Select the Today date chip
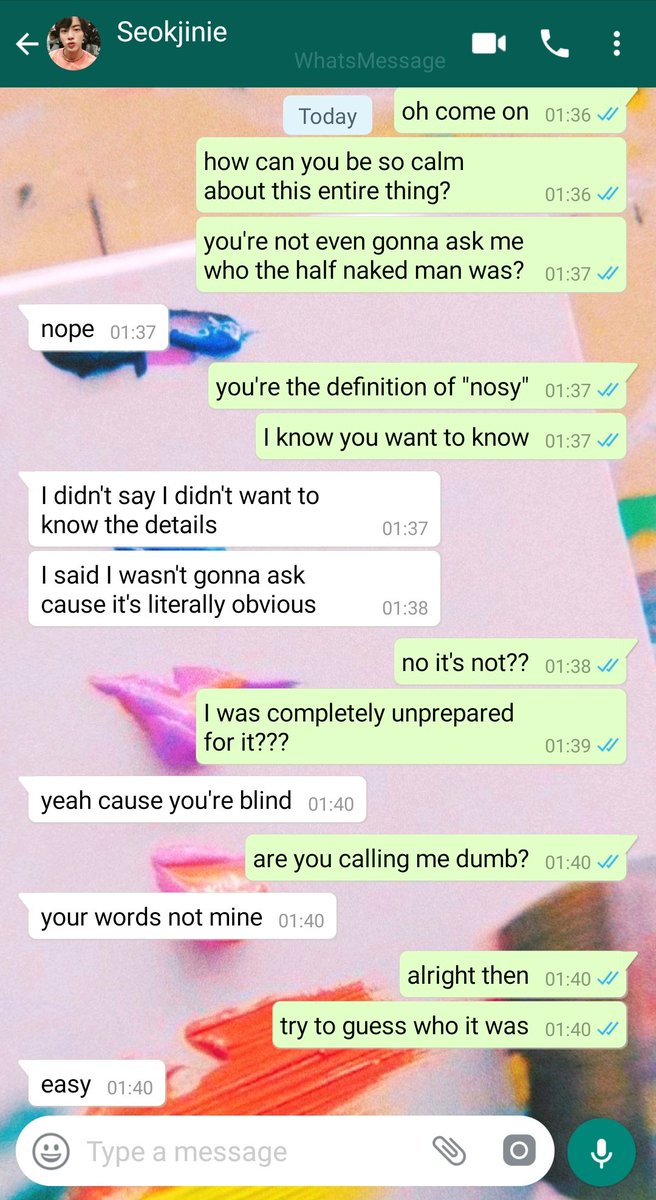This screenshot has width=656, height=1200. [327, 116]
